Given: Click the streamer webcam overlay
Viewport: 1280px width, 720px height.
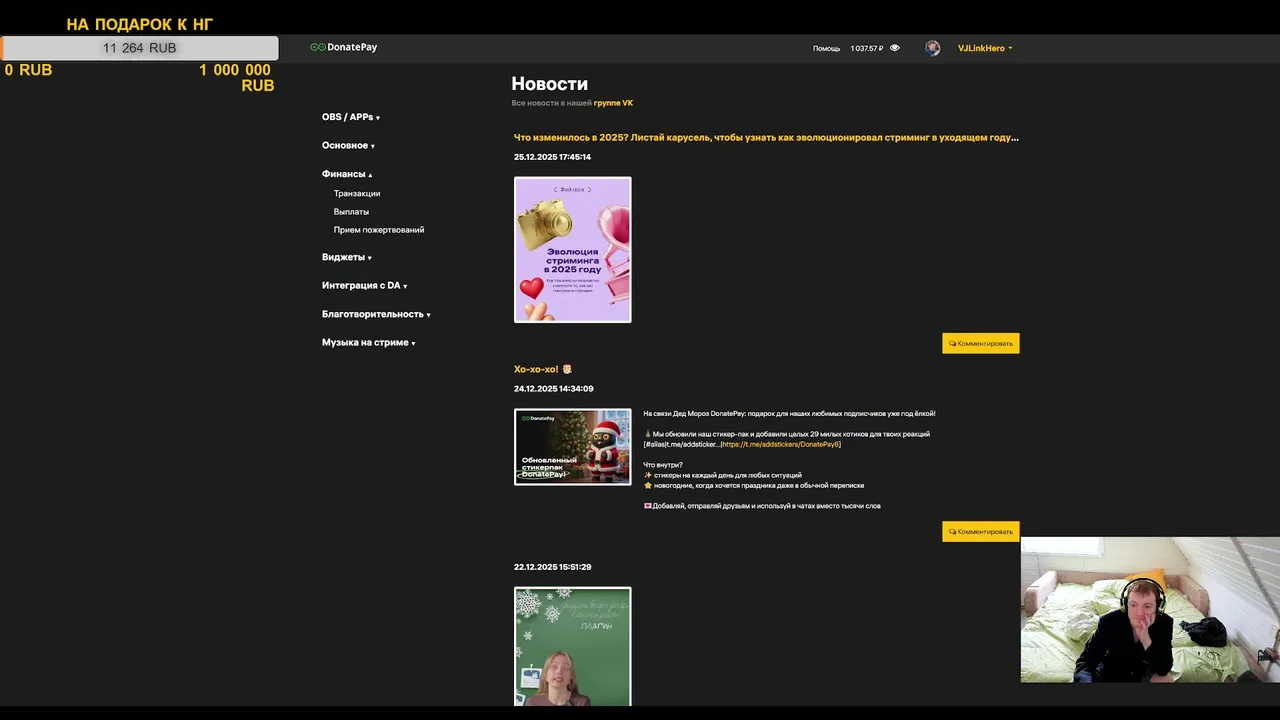Looking at the screenshot, I should (x=1150, y=610).
